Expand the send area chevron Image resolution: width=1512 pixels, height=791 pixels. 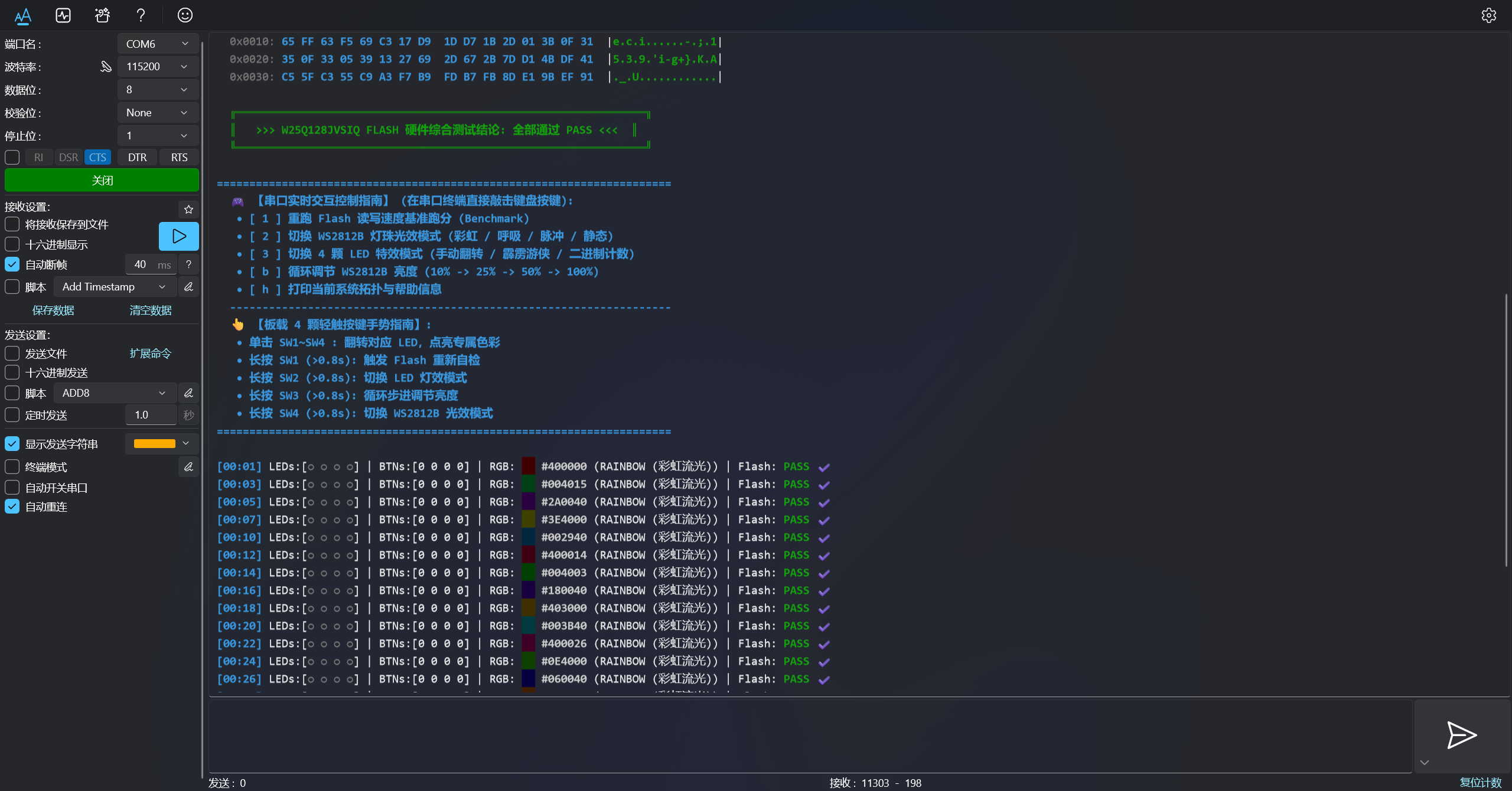[1425, 763]
